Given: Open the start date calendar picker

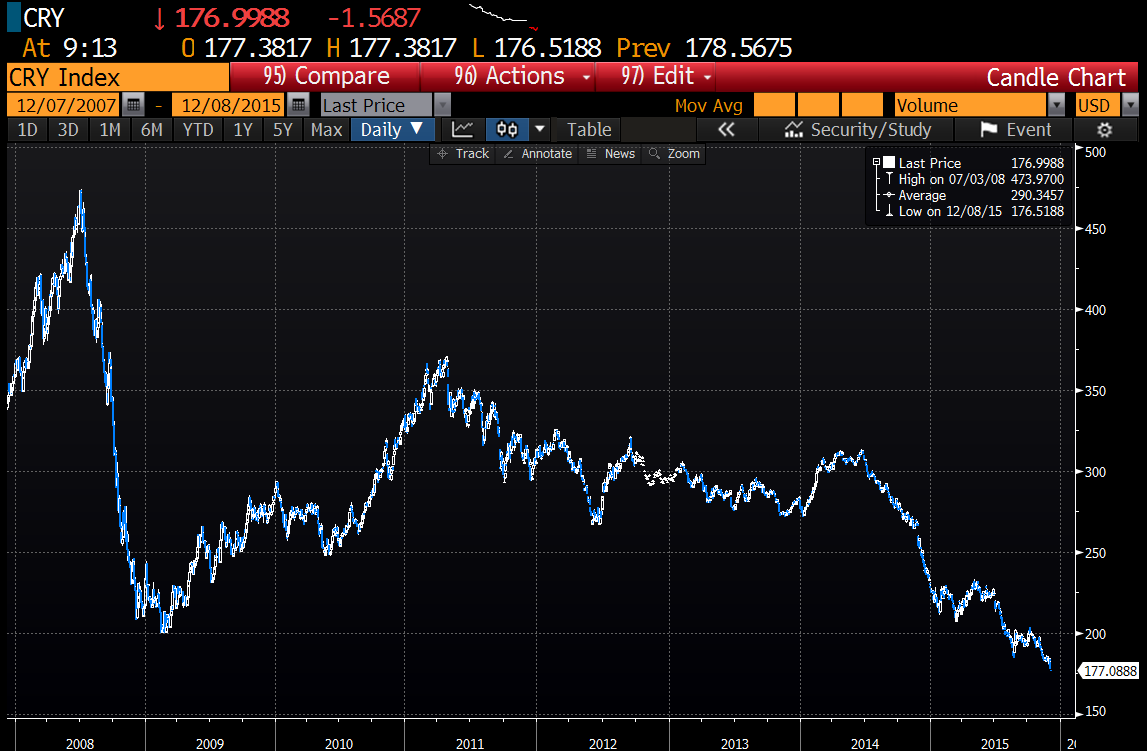Looking at the screenshot, I should 134,105.
